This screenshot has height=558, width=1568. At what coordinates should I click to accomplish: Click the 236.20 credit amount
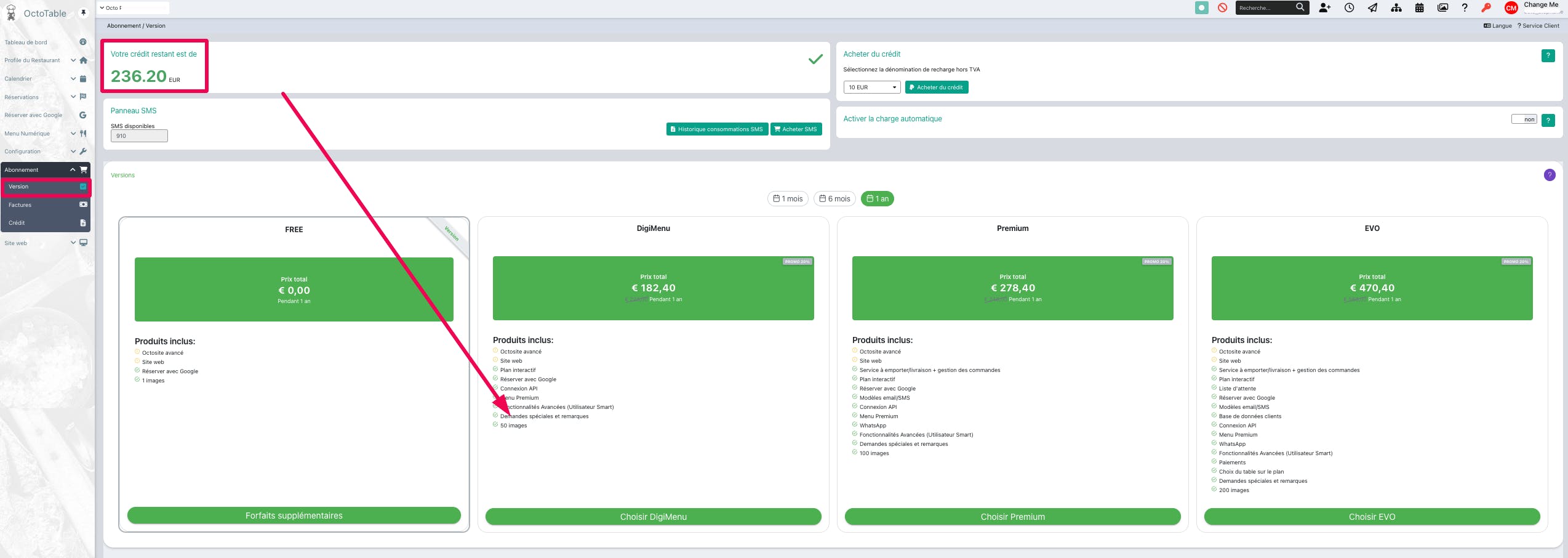(x=138, y=76)
